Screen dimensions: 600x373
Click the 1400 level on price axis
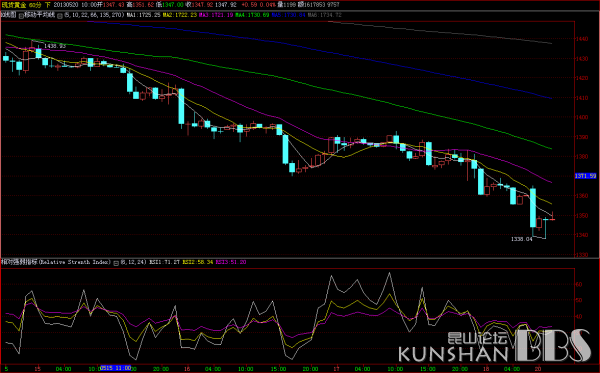[x=582, y=117]
